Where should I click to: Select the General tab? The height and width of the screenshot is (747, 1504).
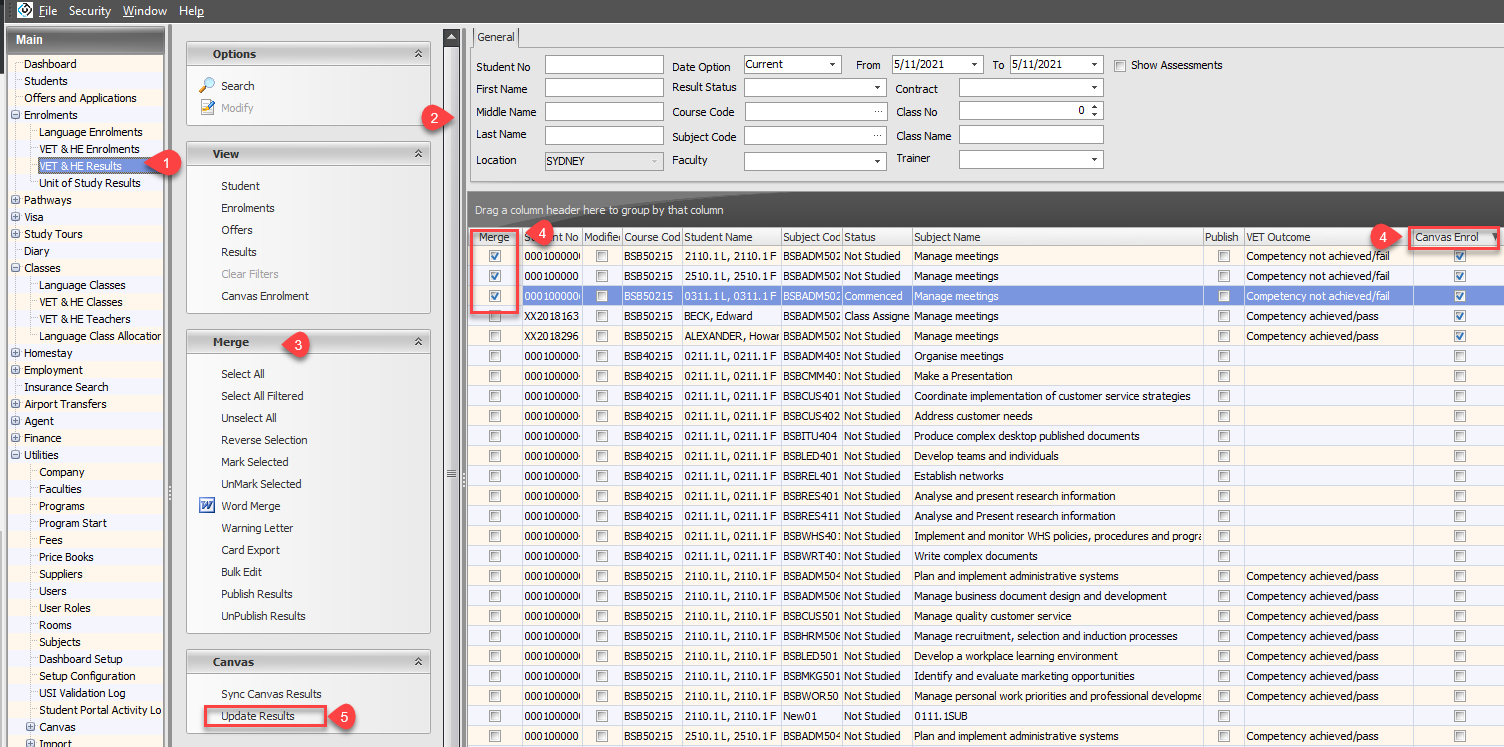pyautogui.click(x=495, y=37)
